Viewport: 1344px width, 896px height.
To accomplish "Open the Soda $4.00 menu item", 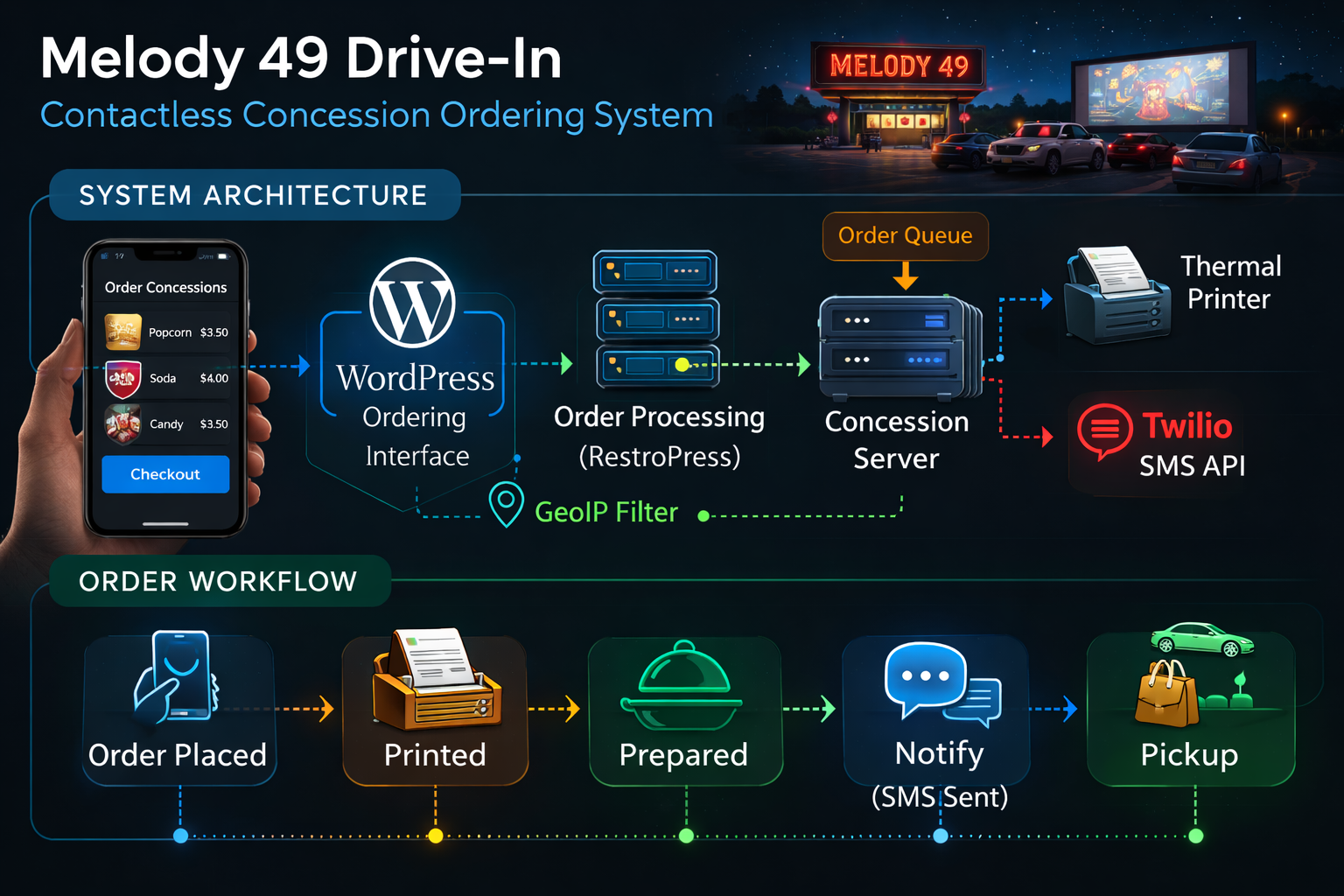I will point(166,378).
